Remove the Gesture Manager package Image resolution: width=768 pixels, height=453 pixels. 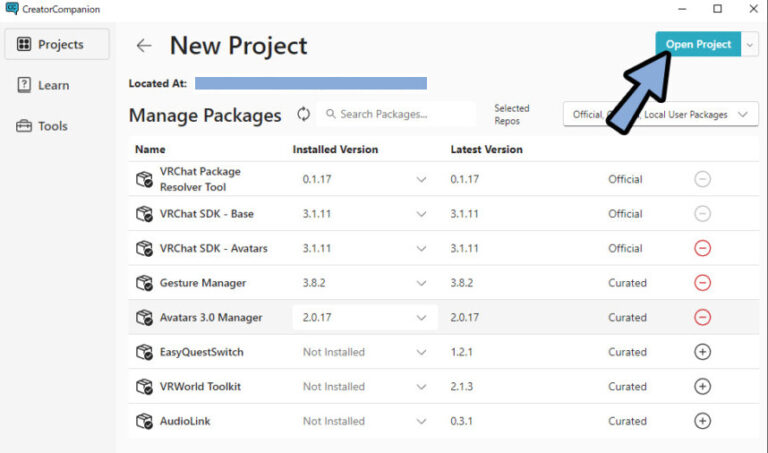pos(702,283)
